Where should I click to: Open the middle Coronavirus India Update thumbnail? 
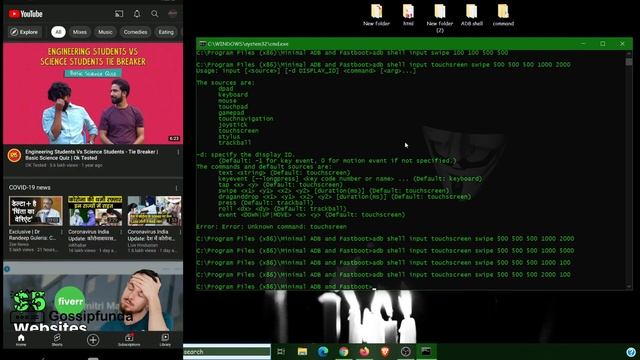pyautogui.click(x=95, y=211)
